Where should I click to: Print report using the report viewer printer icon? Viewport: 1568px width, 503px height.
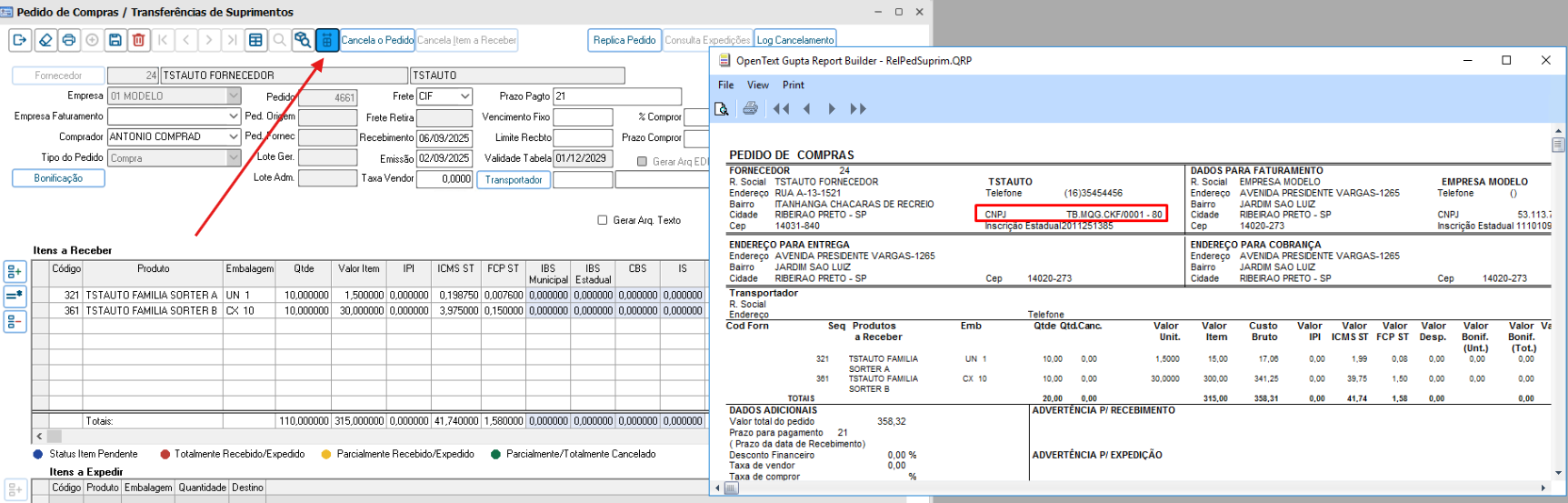click(x=750, y=109)
